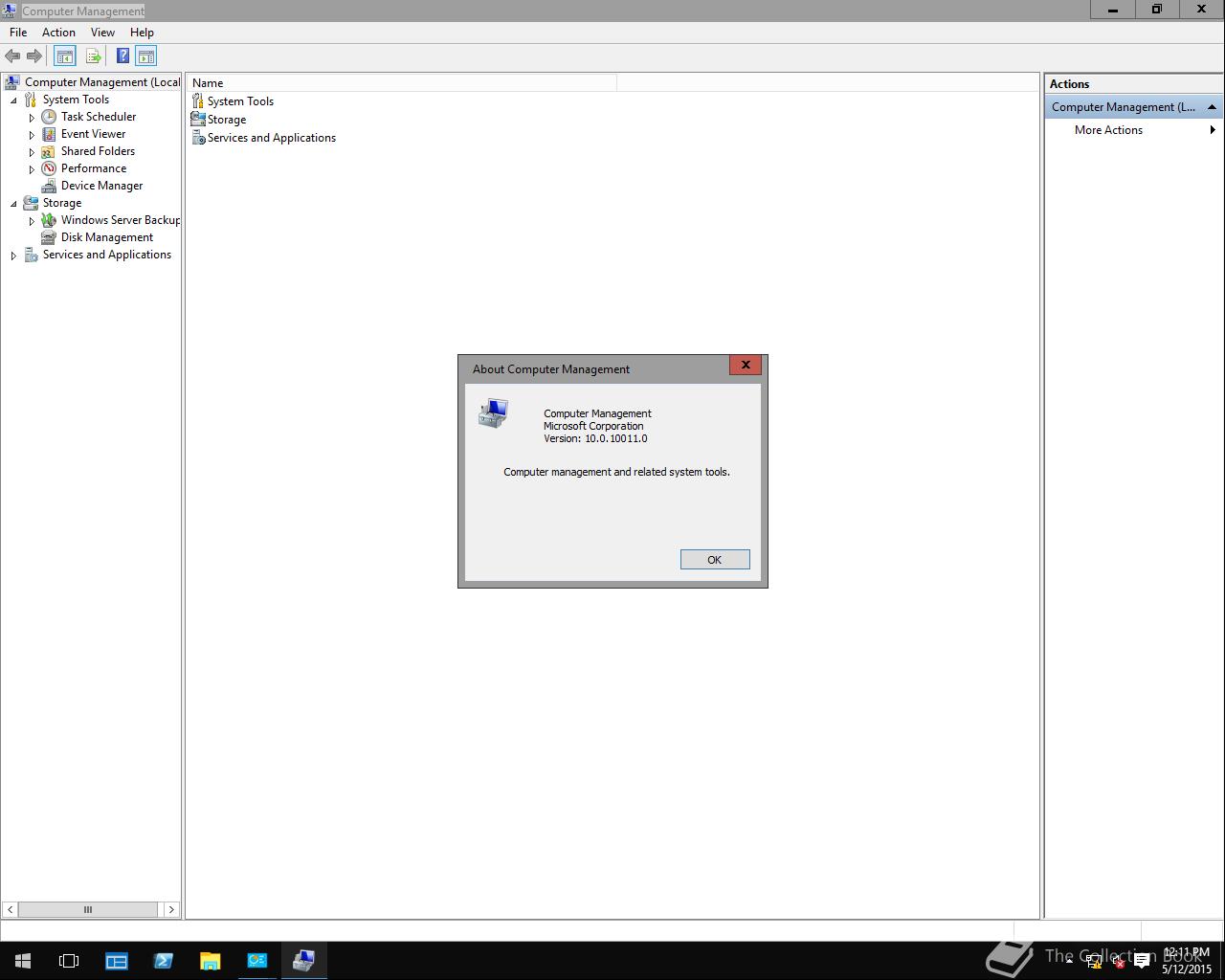1225x980 pixels.
Task: Click OK in the About dialog
Action: [x=715, y=560]
